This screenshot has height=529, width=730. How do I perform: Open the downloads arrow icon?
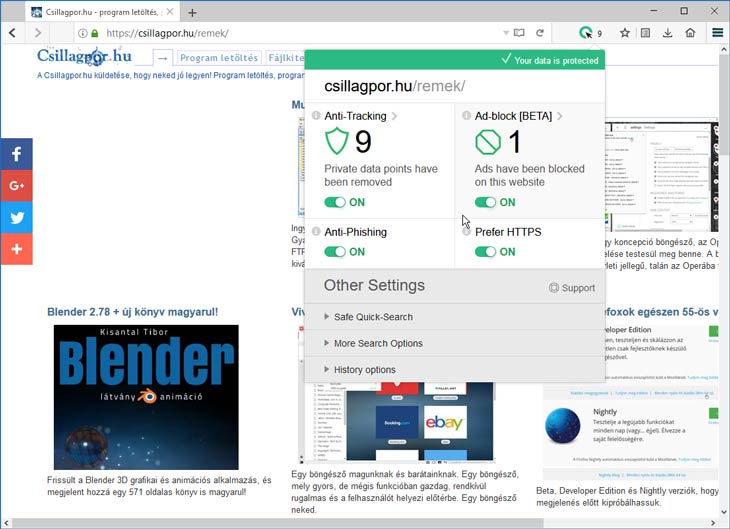(x=667, y=33)
